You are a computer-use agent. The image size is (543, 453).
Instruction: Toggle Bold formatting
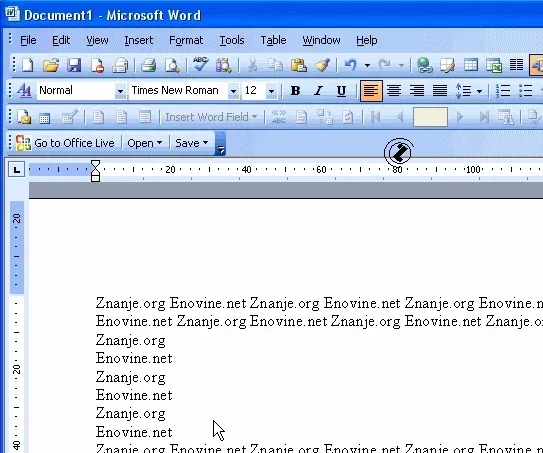coord(295,91)
